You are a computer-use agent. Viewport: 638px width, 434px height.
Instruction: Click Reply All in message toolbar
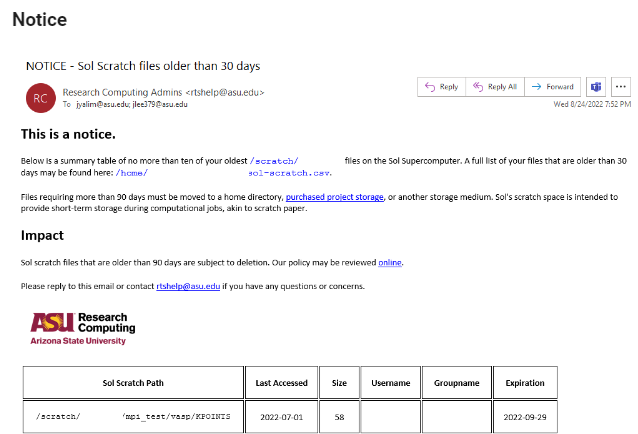point(494,87)
